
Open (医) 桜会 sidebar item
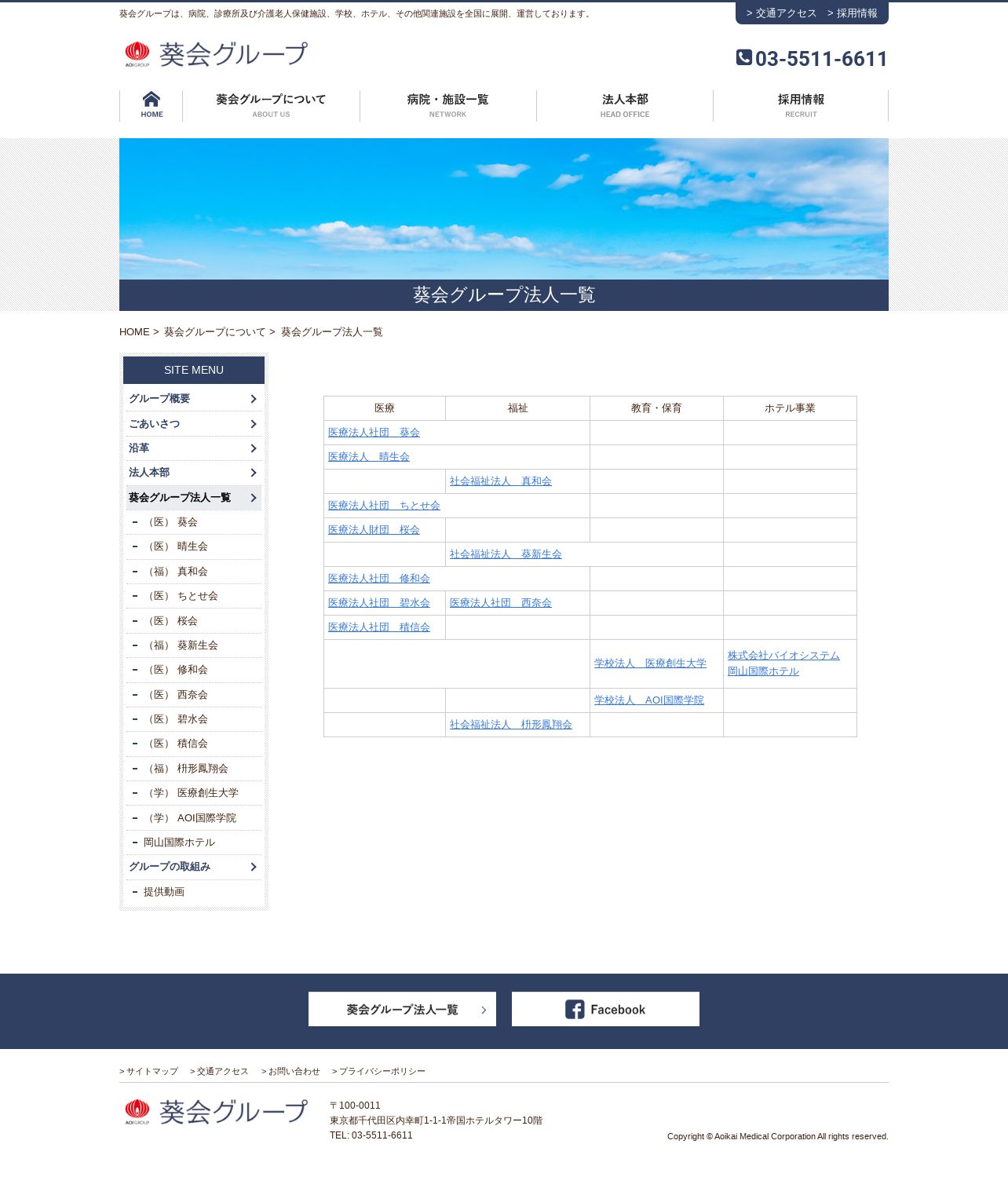point(193,621)
